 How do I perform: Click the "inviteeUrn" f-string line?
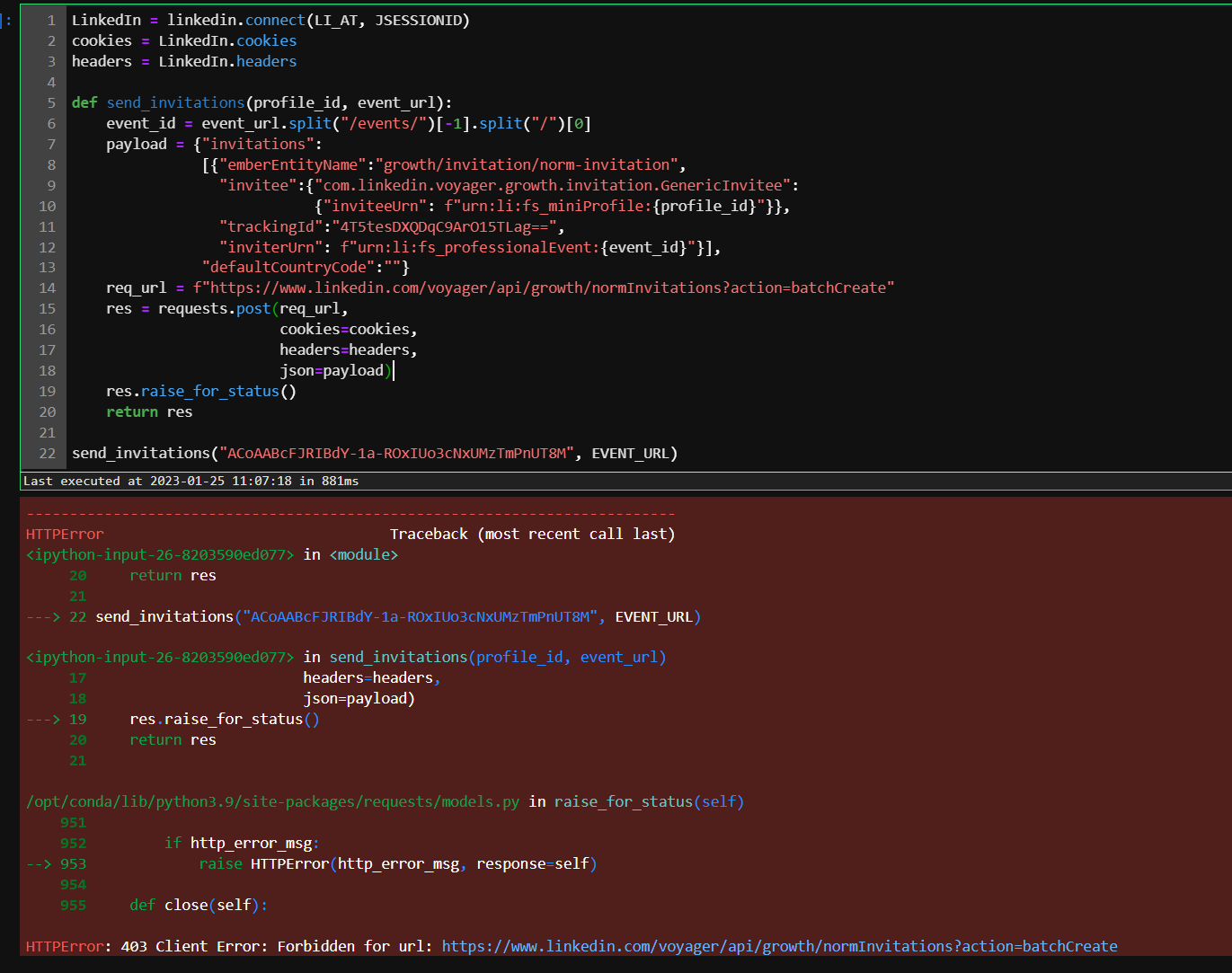[553, 206]
